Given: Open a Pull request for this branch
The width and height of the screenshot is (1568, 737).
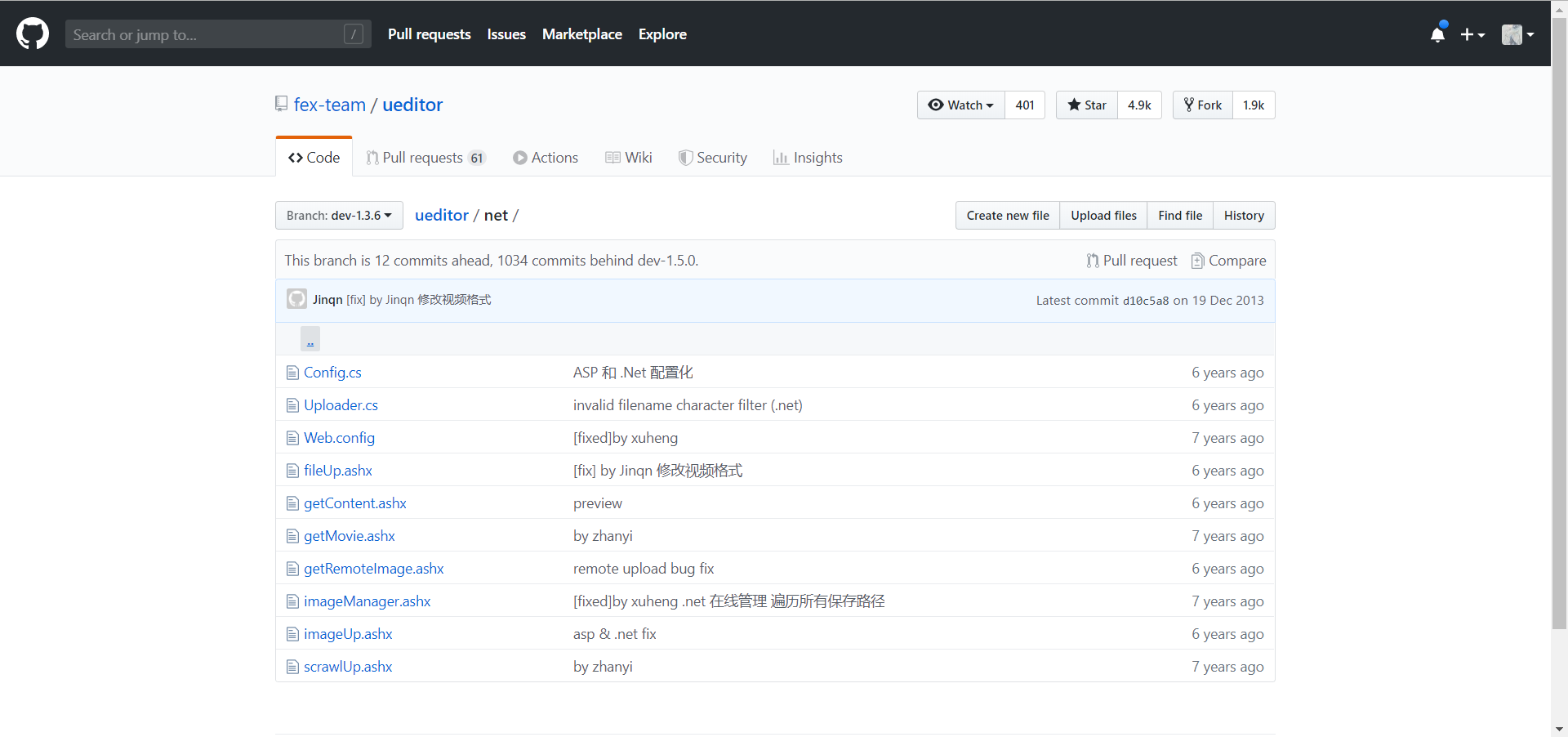Looking at the screenshot, I should 1132,261.
